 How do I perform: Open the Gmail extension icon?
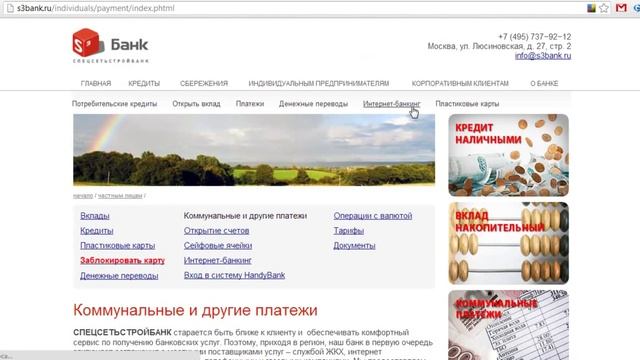pos(621,8)
